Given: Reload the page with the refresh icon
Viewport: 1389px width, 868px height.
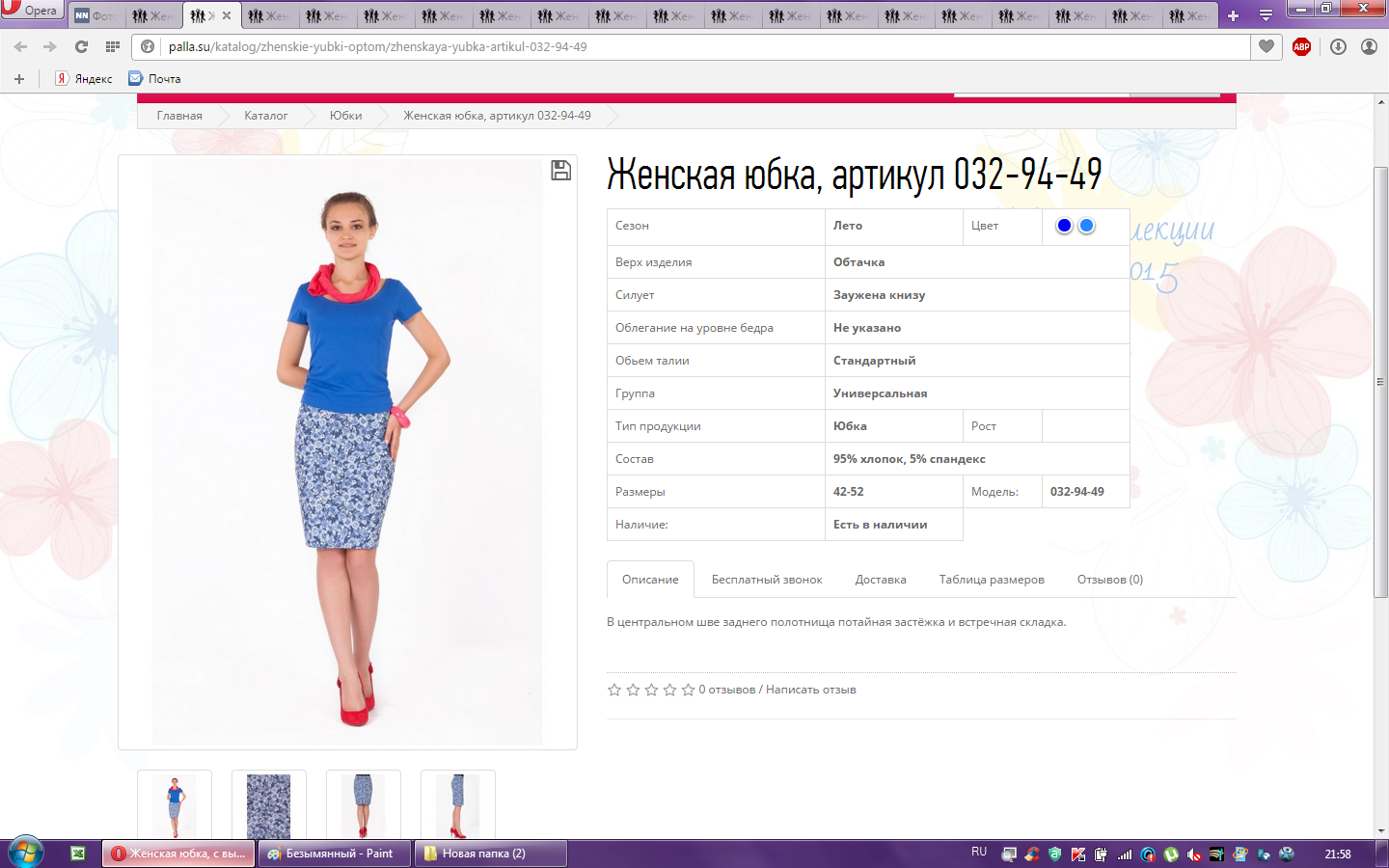Looking at the screenshot, I should 81,46.
